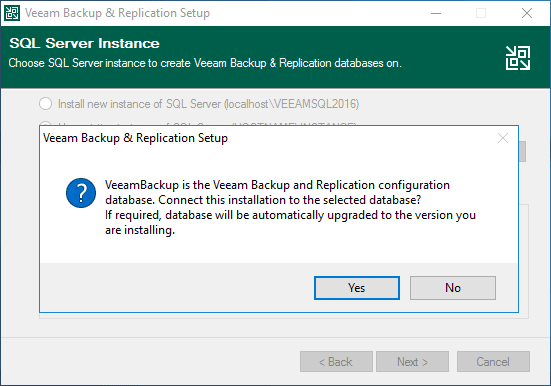Click the Back button in setup wizard
The width and height of the screenshot is (551, 386).
[336, 361]
